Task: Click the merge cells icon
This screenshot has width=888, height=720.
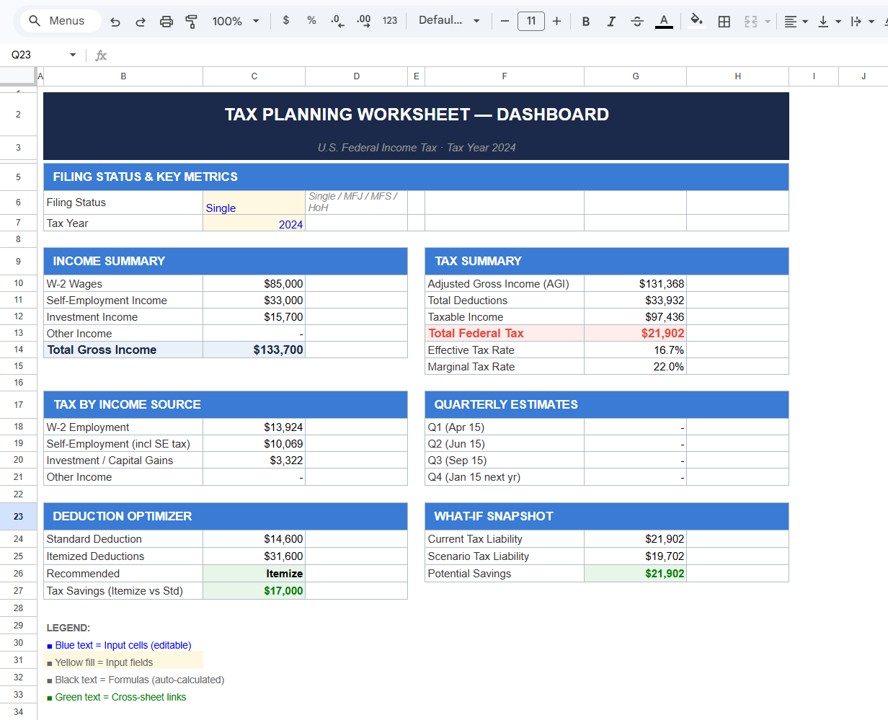Action: [x=750, y=22]
